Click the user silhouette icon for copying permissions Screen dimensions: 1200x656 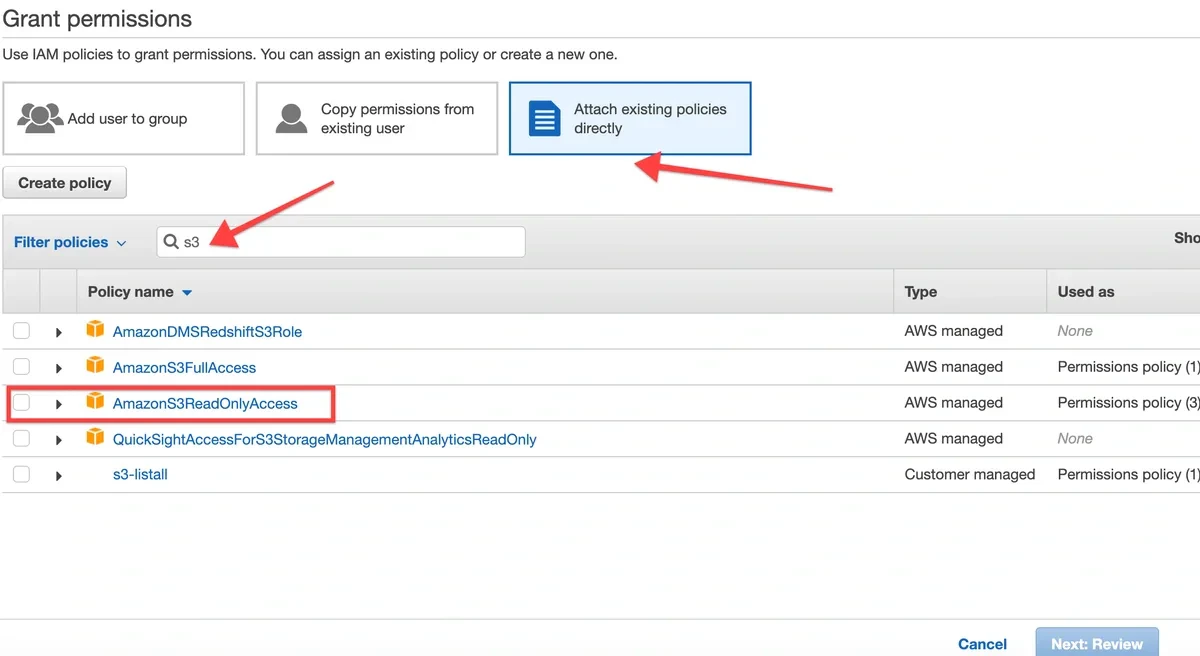tap(290, 118)
